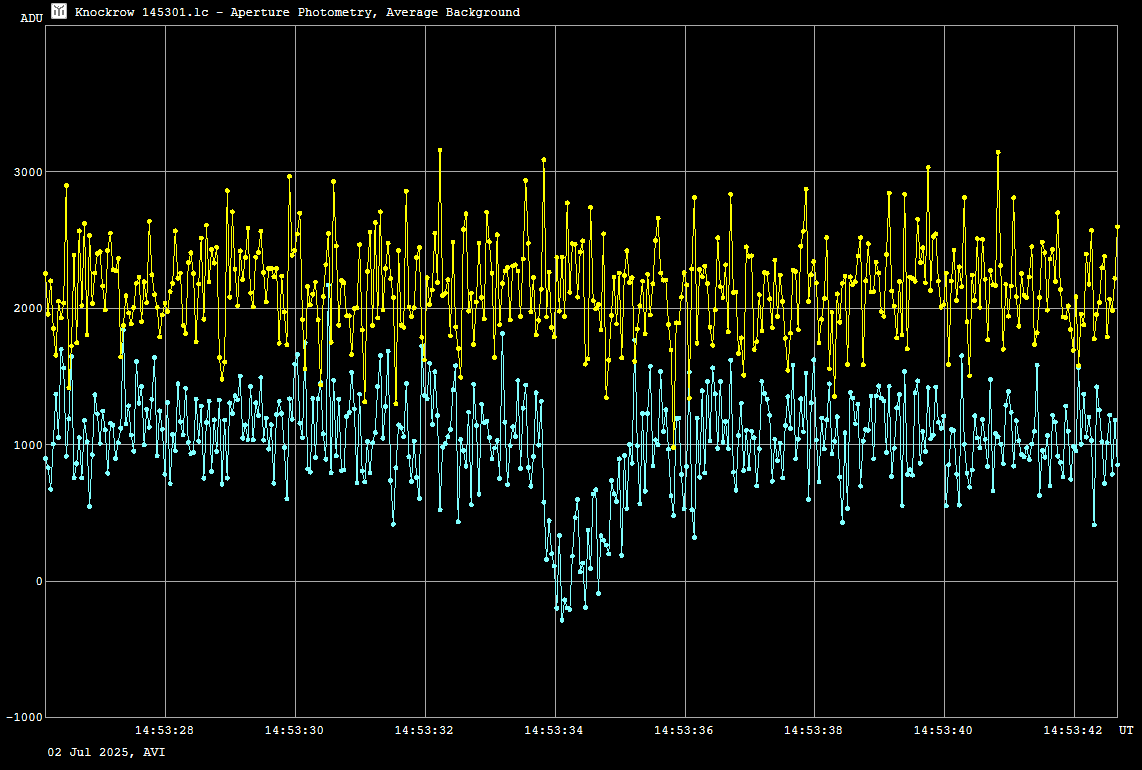
Task: Click the 1000 Y-axis tick label
Action: pyautogui.click(x=26, y=445)
